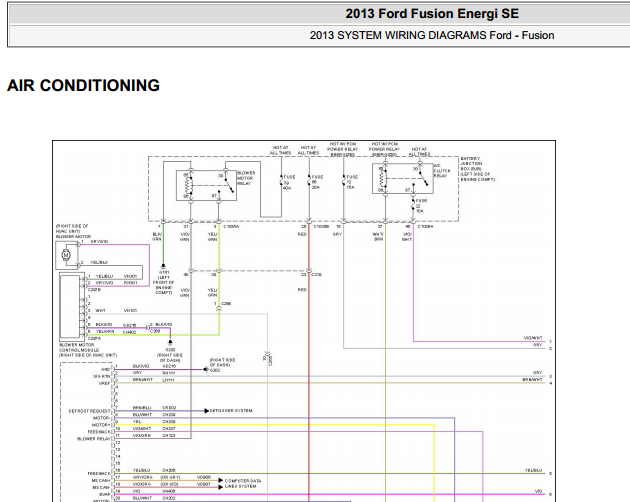Click the FUSE 65 20A label
The image size is (630, 502).
317,182
